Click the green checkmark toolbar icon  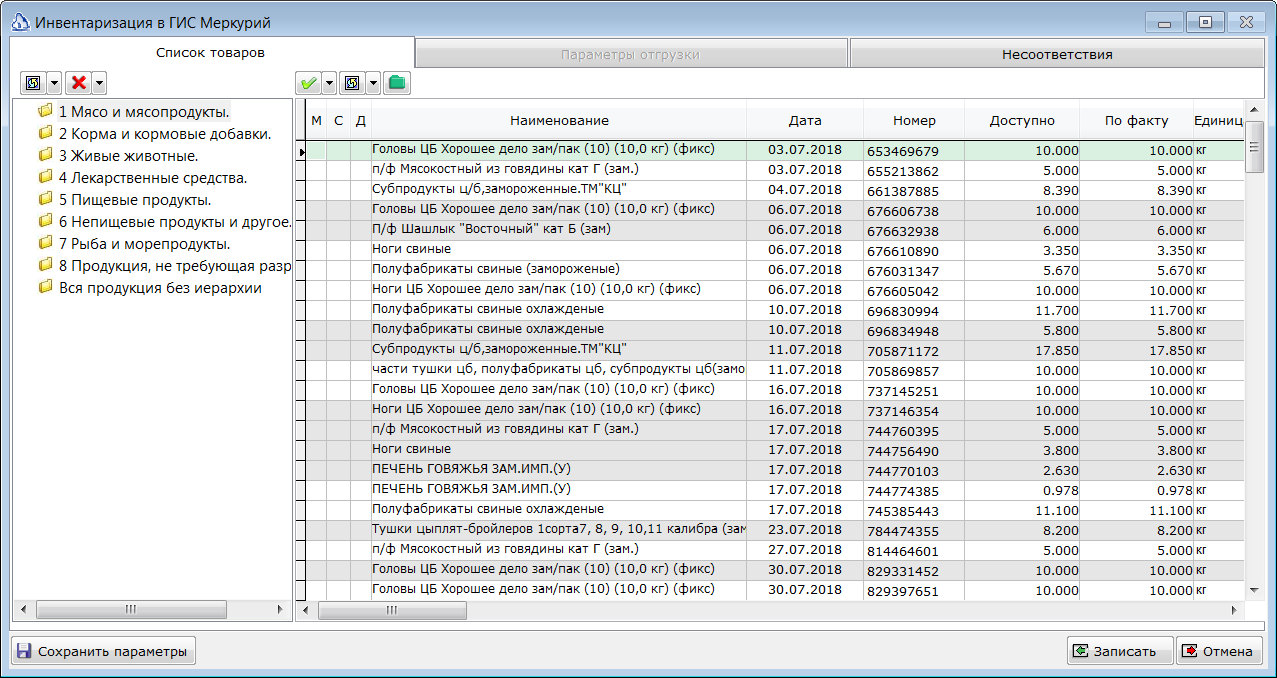(308, 82)
